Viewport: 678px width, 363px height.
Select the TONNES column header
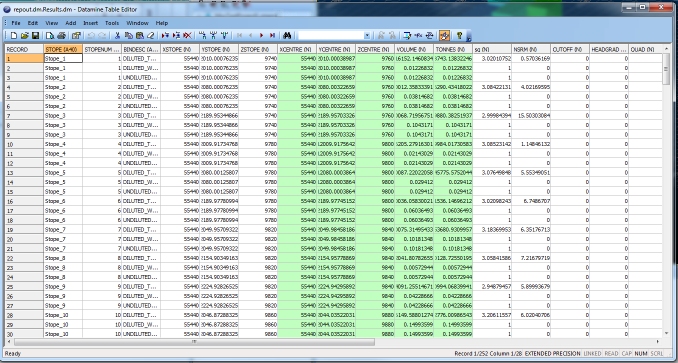[453, 49]
